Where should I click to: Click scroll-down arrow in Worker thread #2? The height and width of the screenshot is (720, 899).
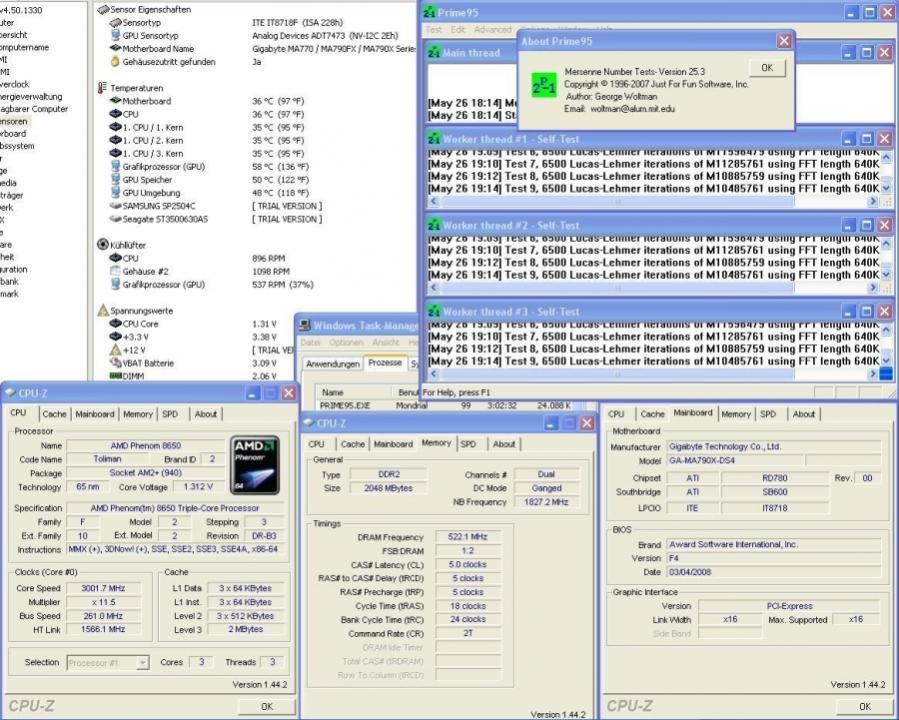886,275
